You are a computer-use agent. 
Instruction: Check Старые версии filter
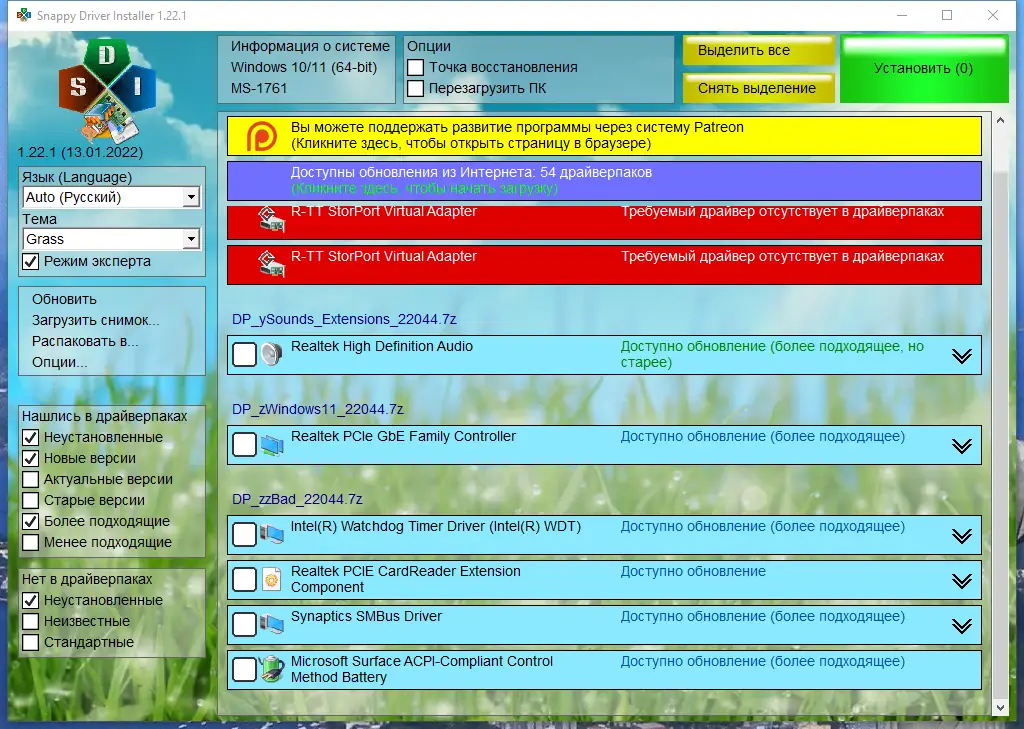tap(31, 500)
